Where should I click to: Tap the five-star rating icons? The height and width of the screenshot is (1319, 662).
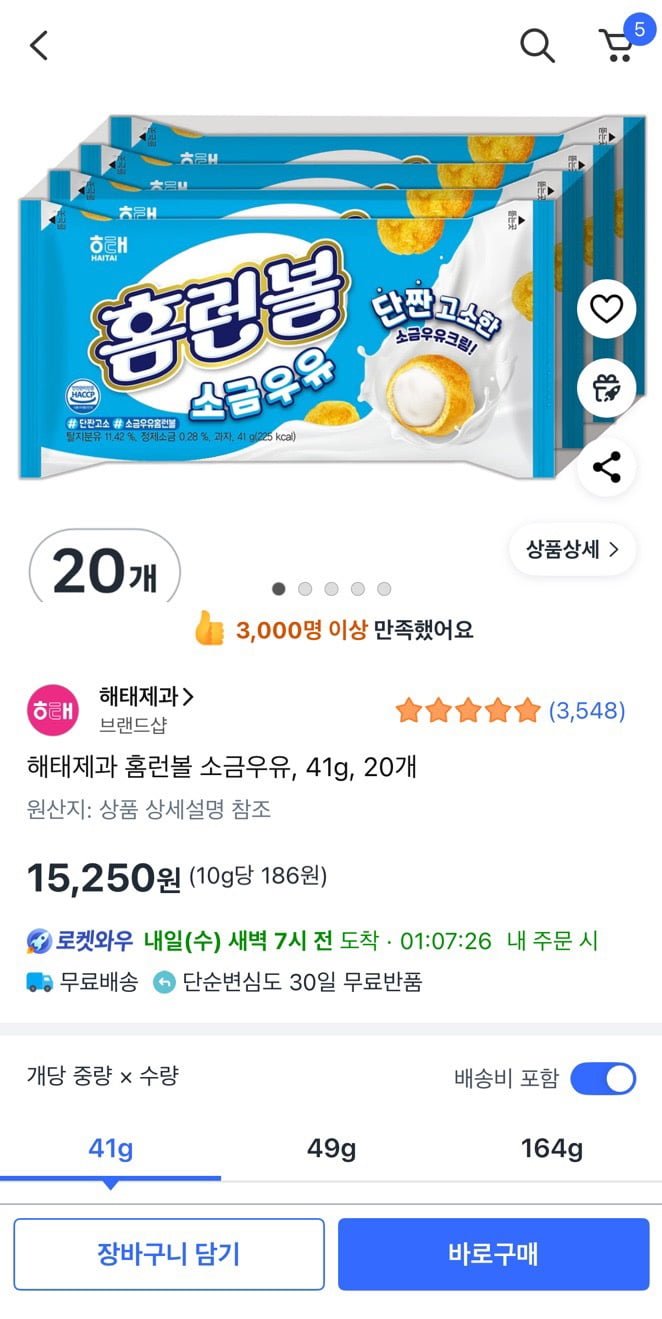[467, 711]
